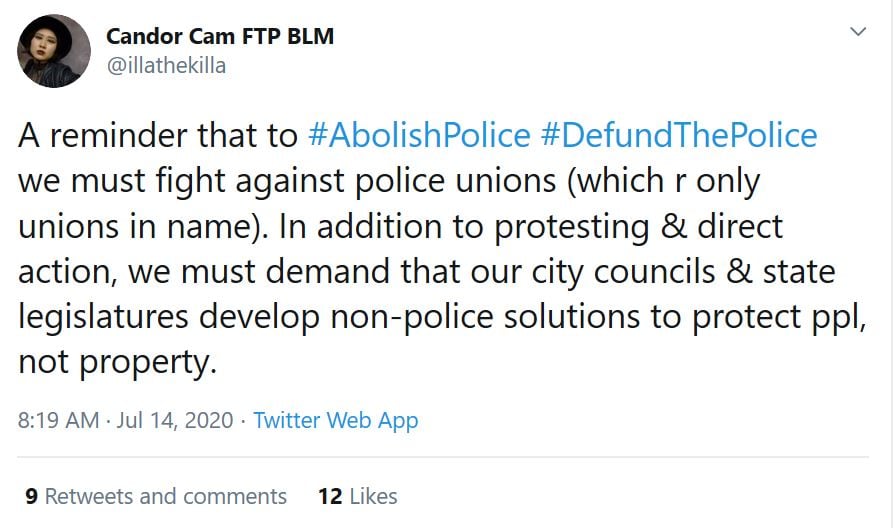Click the author's profile avatar
This screenshot has width=895, height=528.
[54, 50]
